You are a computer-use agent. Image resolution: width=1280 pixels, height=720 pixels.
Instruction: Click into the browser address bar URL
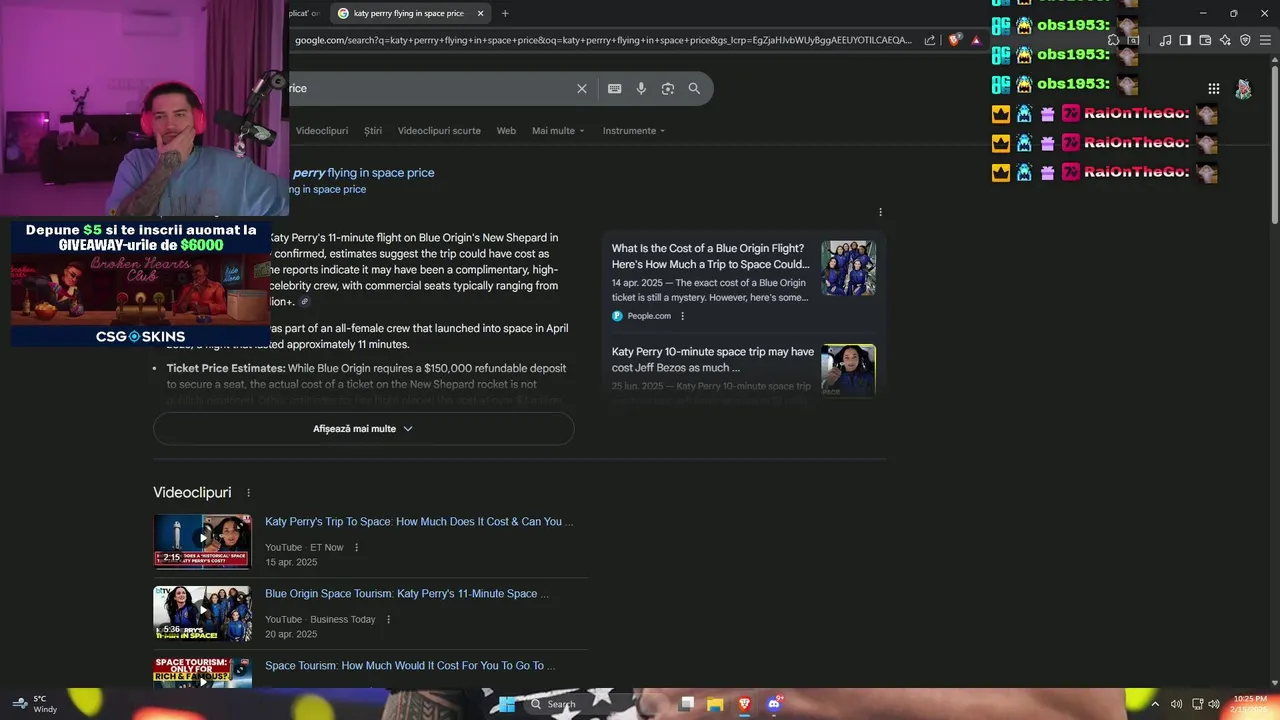(x=603, y=40)
